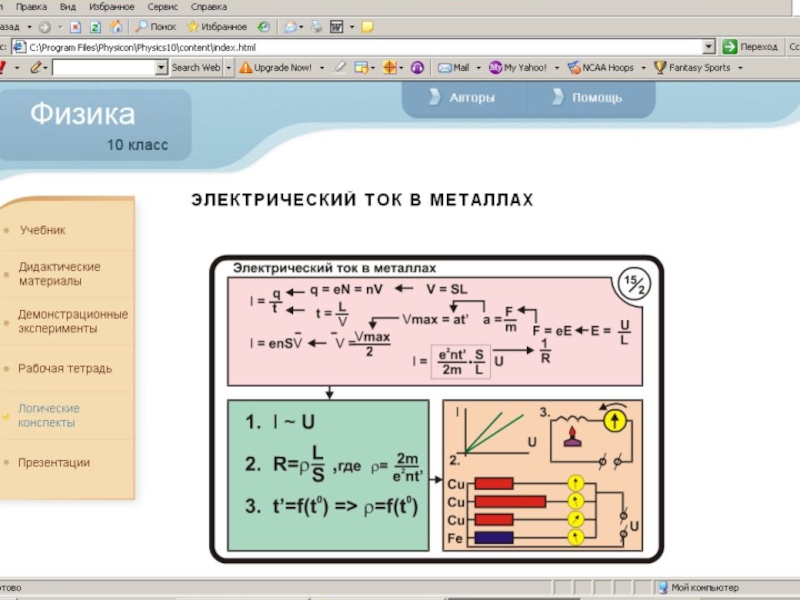
Task: Open the Yahoo search box dropdown arrow
Action: 161,67
